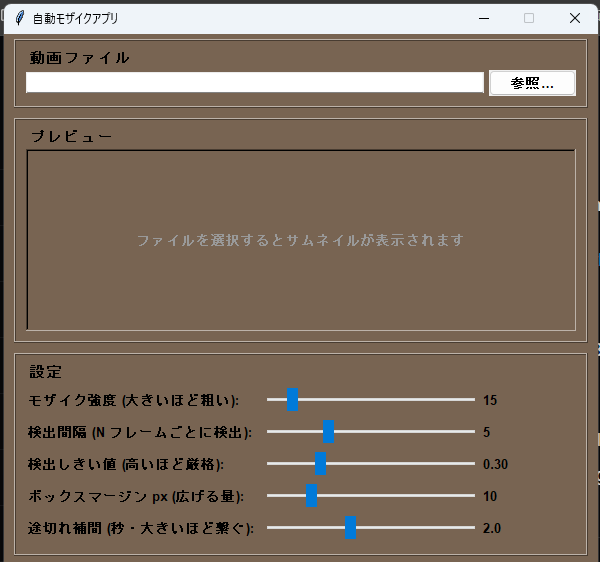This screenshot has height=562, width=600.
Task: Click the 検出しきい値 value 0.30
Action: click(x=495, y=464)
